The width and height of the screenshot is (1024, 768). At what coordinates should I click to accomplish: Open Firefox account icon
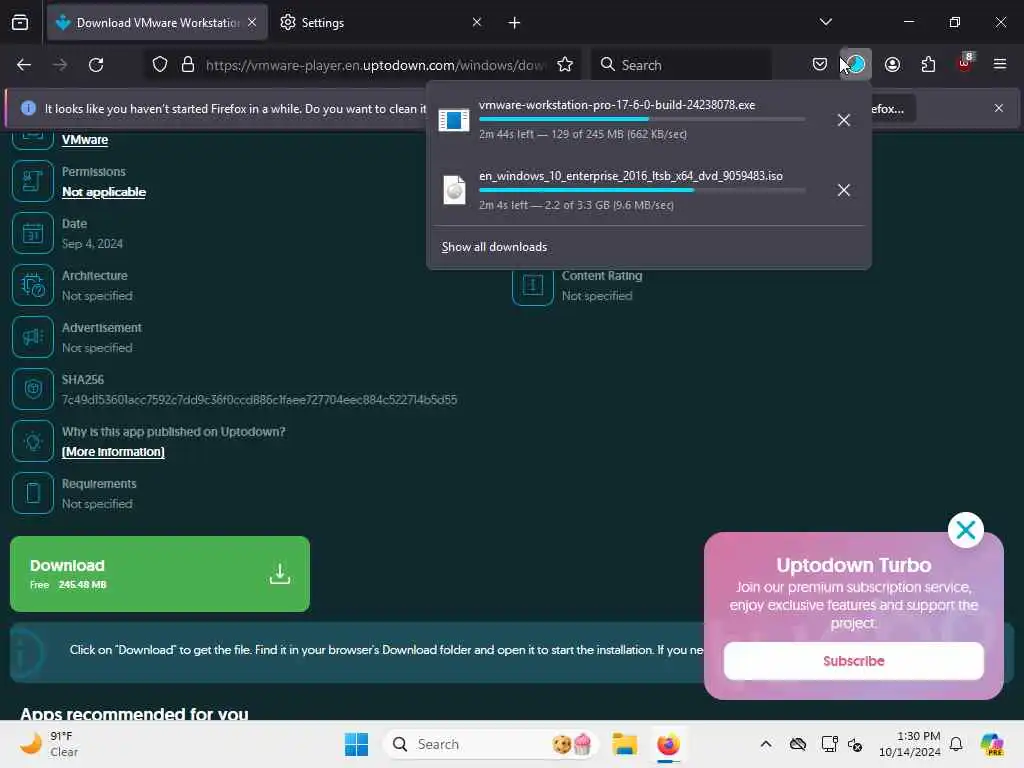click(892, 65)
